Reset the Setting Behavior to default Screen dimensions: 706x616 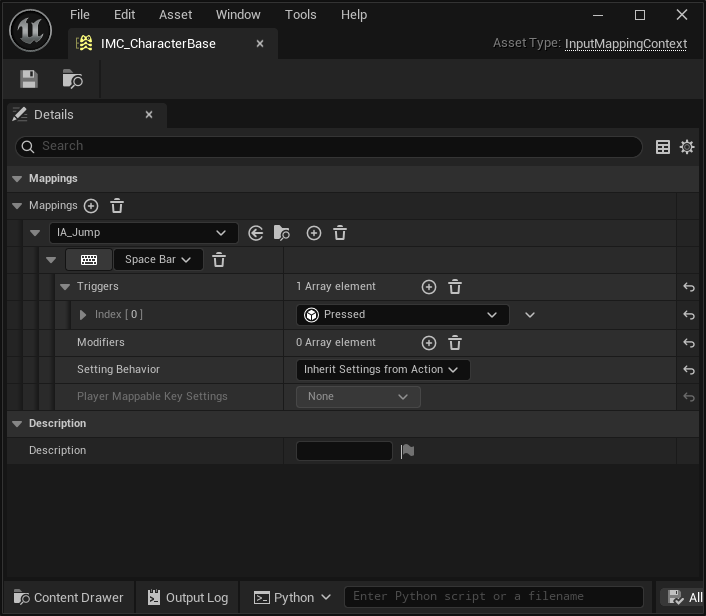click(x=688, y=370)
